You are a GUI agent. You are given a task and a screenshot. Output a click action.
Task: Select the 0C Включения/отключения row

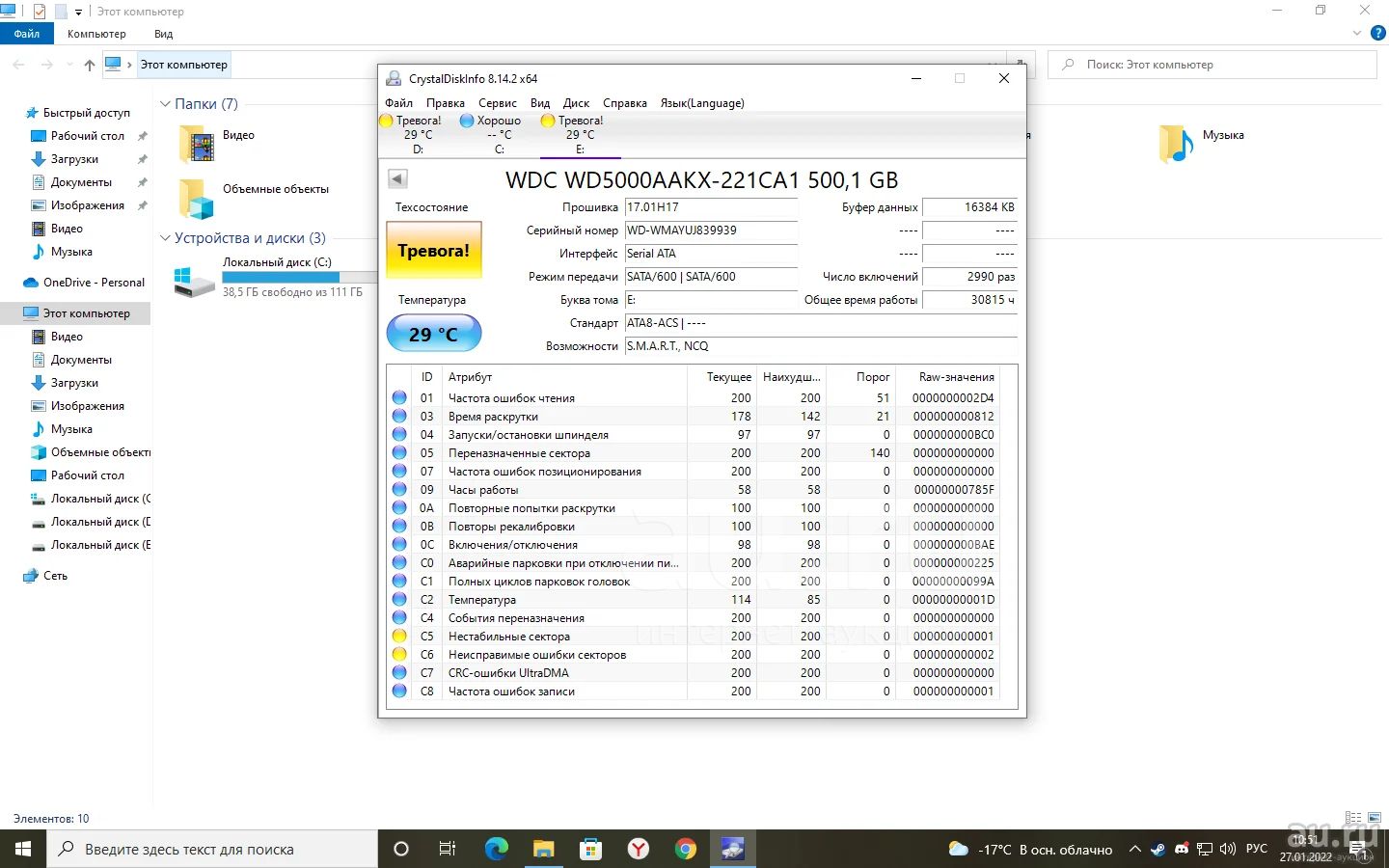(x=694, y=544)
